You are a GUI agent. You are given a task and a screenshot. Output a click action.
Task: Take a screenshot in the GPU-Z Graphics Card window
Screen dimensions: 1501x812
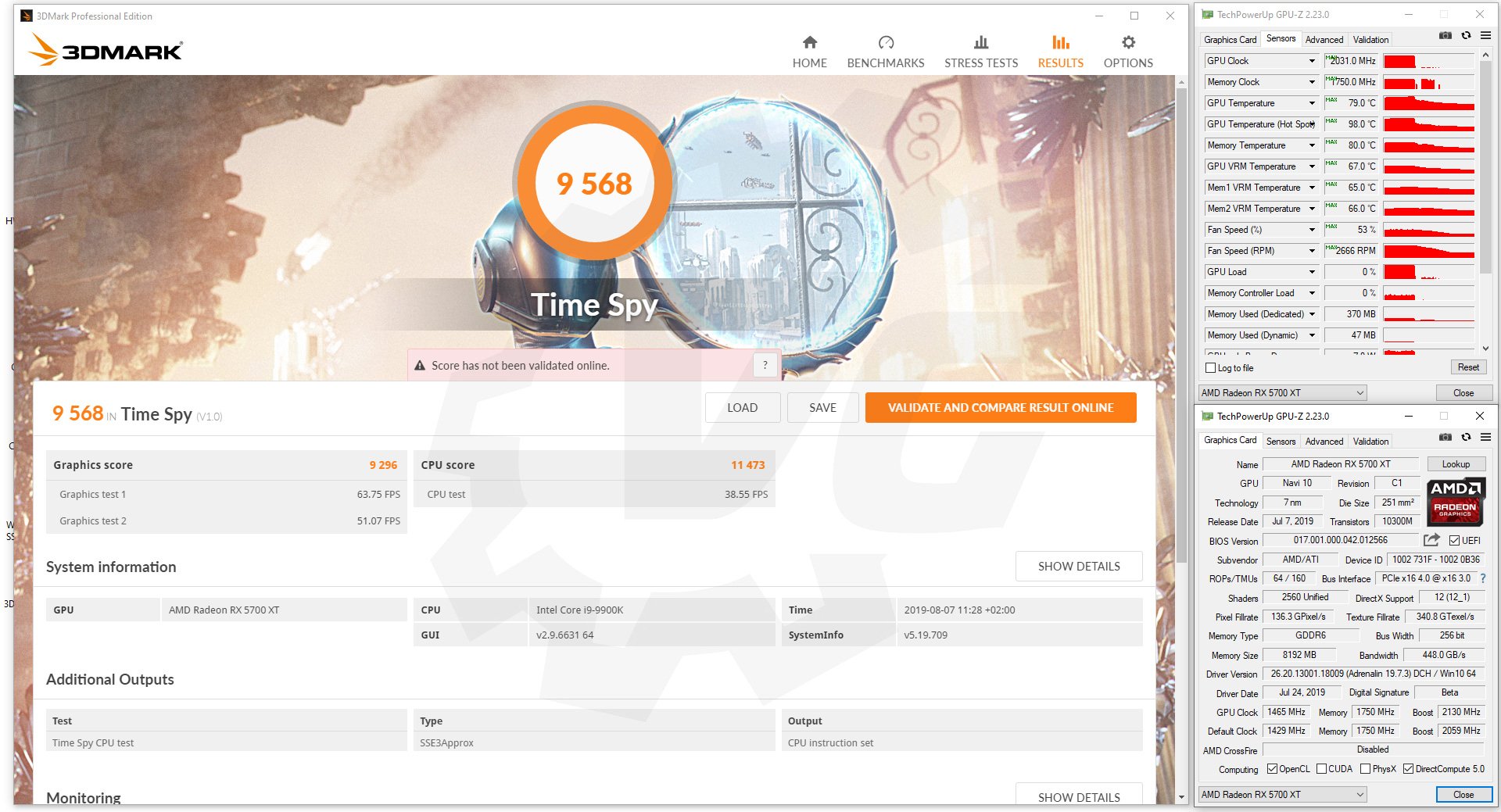[x=1445, y=438]
